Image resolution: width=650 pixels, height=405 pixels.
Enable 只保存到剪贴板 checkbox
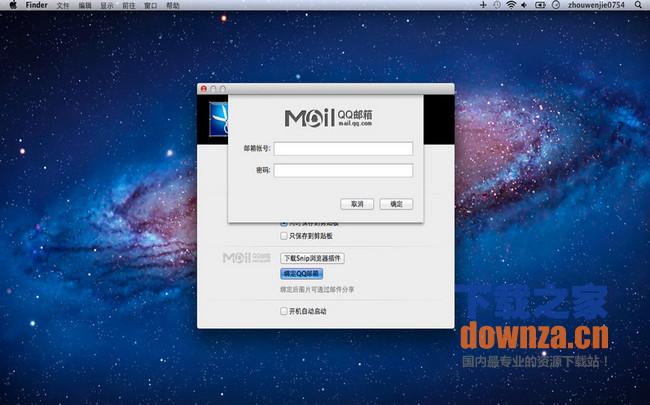click(x=284, y=236)
